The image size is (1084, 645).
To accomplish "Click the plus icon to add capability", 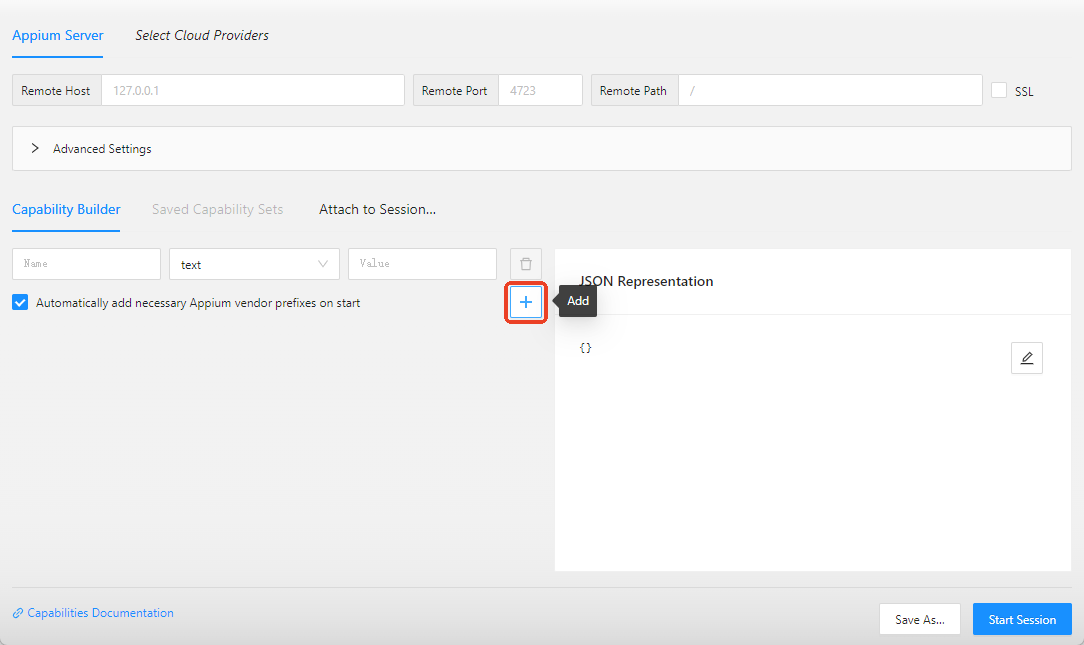I will pos(525,302).
